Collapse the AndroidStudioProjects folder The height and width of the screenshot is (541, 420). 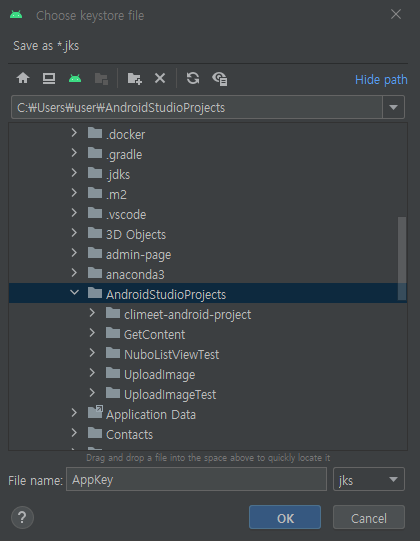[74, 293]
